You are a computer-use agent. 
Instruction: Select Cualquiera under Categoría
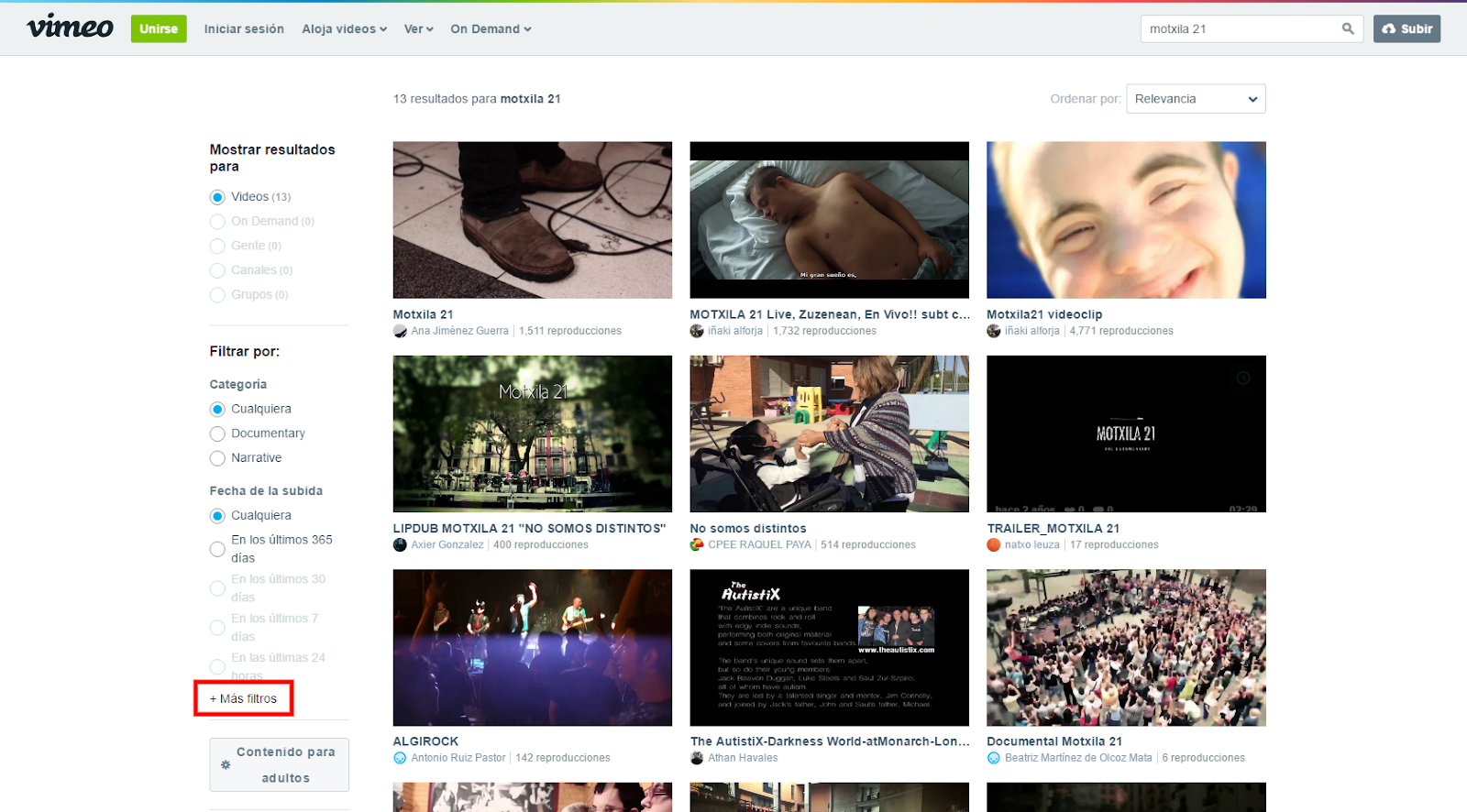[217, 409]
